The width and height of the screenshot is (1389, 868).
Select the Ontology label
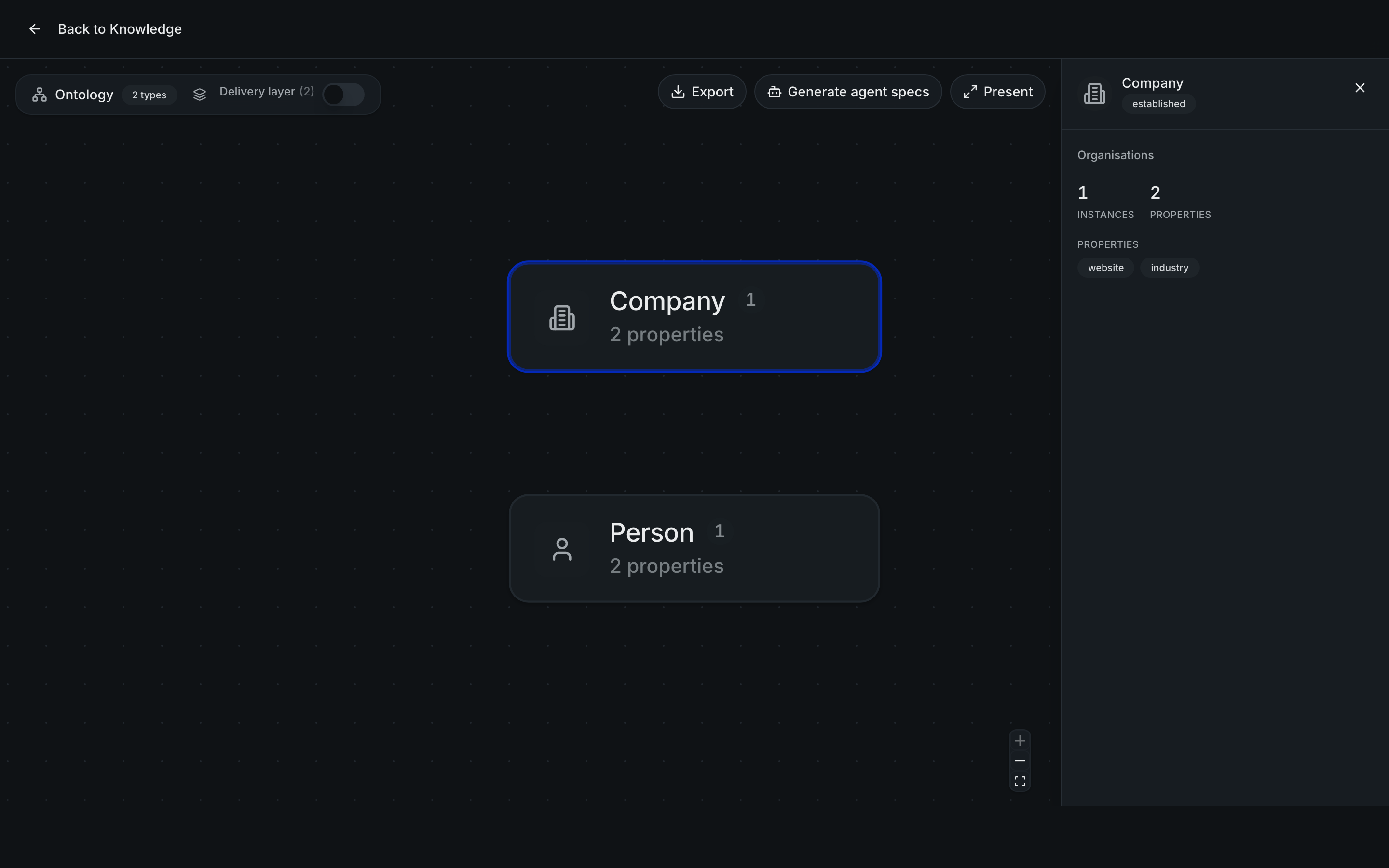tap(84, 95)
